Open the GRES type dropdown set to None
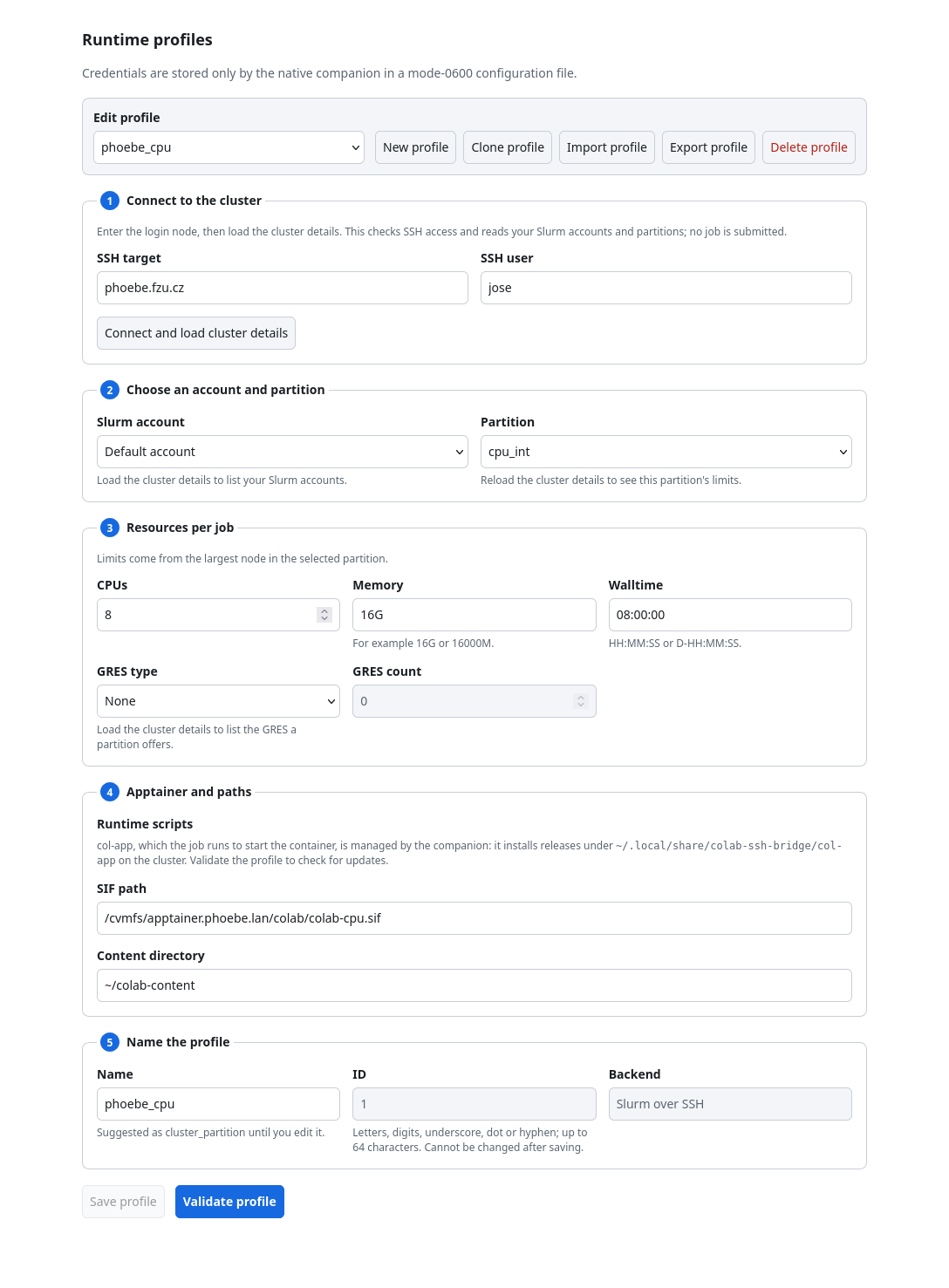Viewport: 949px width, 1288px height. (x=218, y=701)
